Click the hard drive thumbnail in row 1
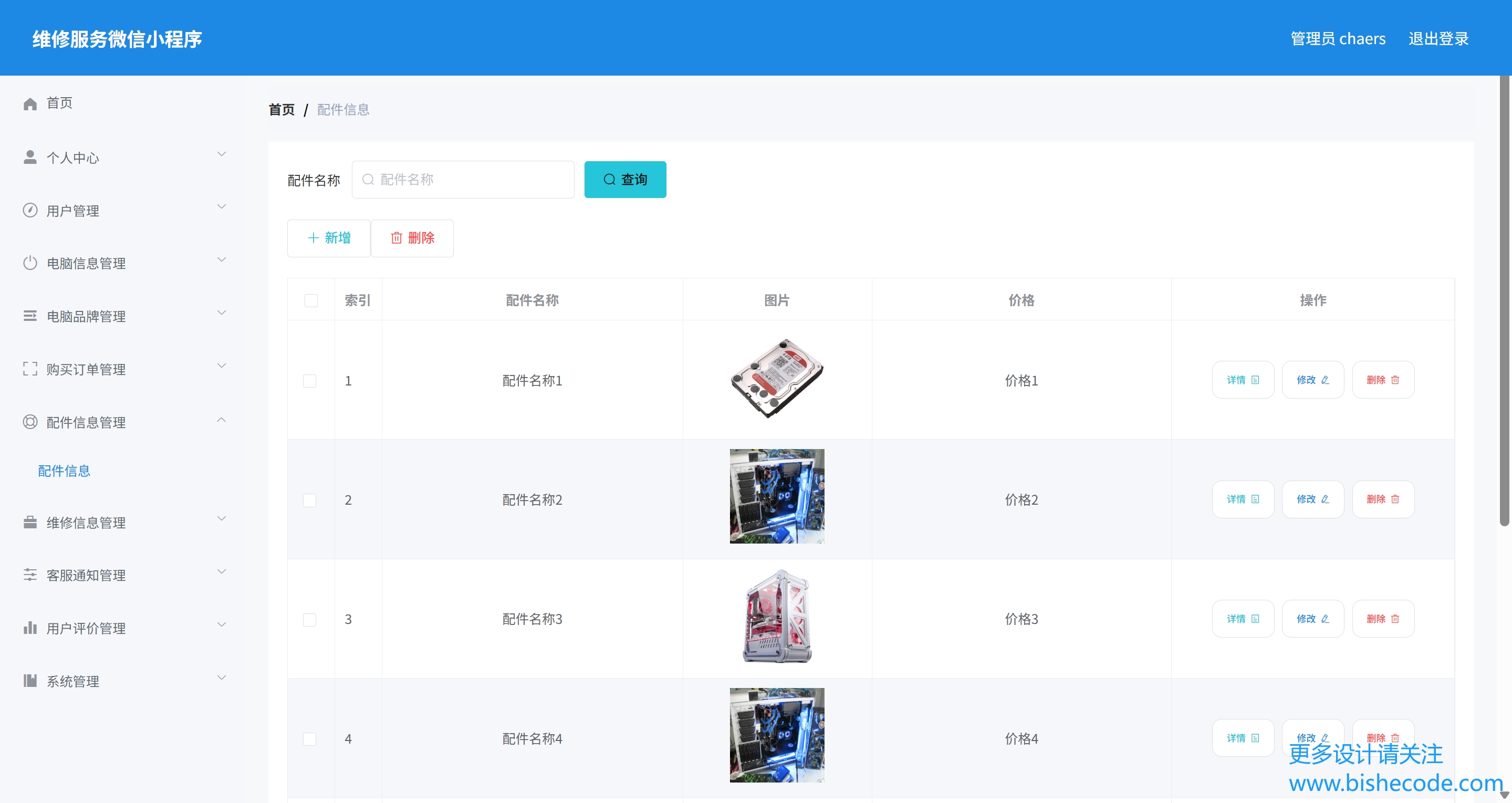Image resolution: width=1512 pixels, height=803 pixels. (x=777, y=379)
